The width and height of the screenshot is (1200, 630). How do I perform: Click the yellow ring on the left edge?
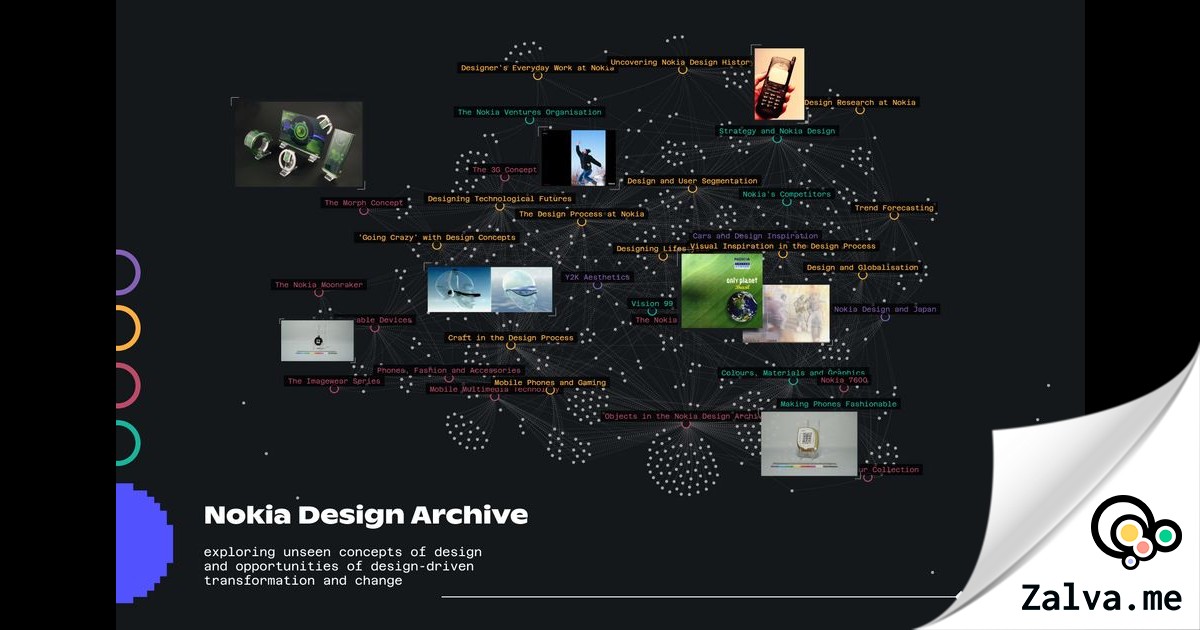coord(127,328)
